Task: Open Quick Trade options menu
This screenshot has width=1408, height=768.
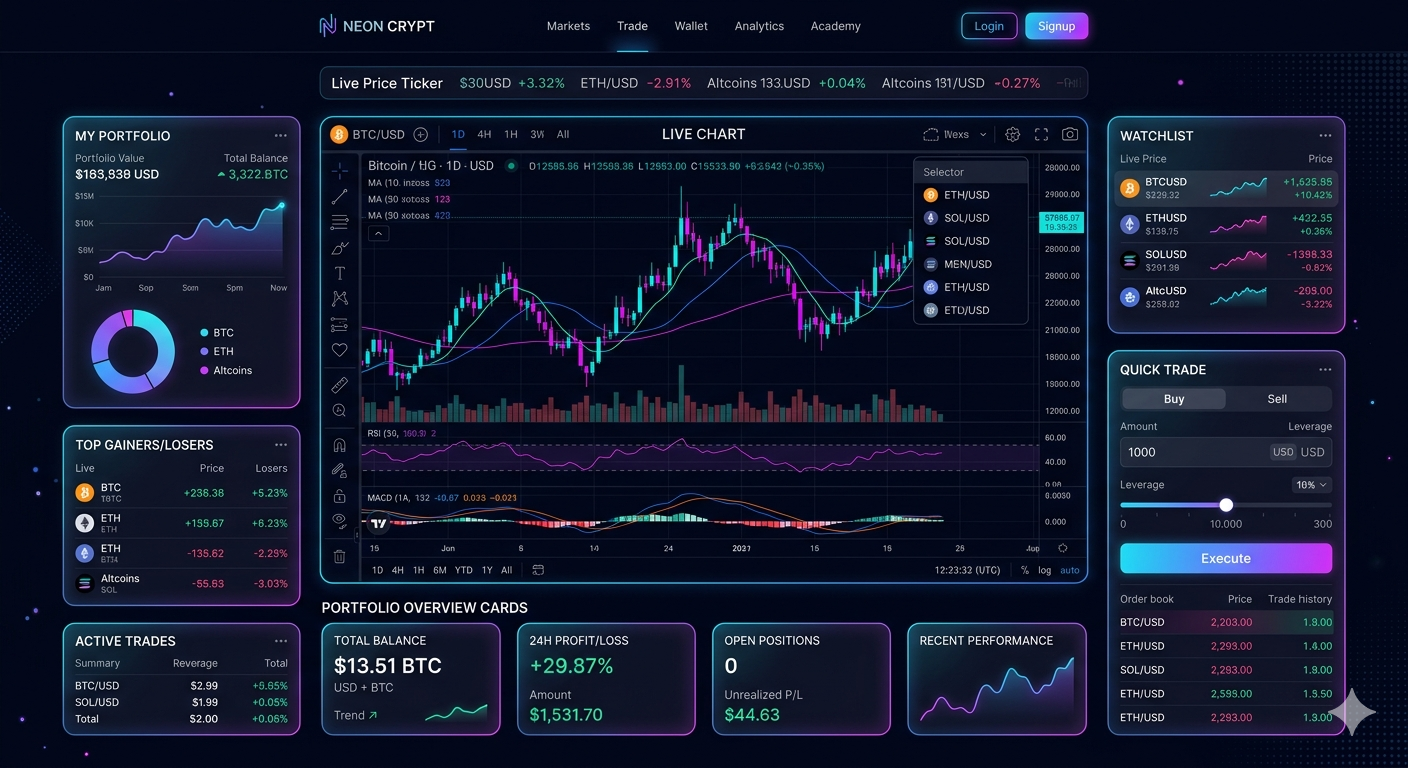Action: point(1325,370)
